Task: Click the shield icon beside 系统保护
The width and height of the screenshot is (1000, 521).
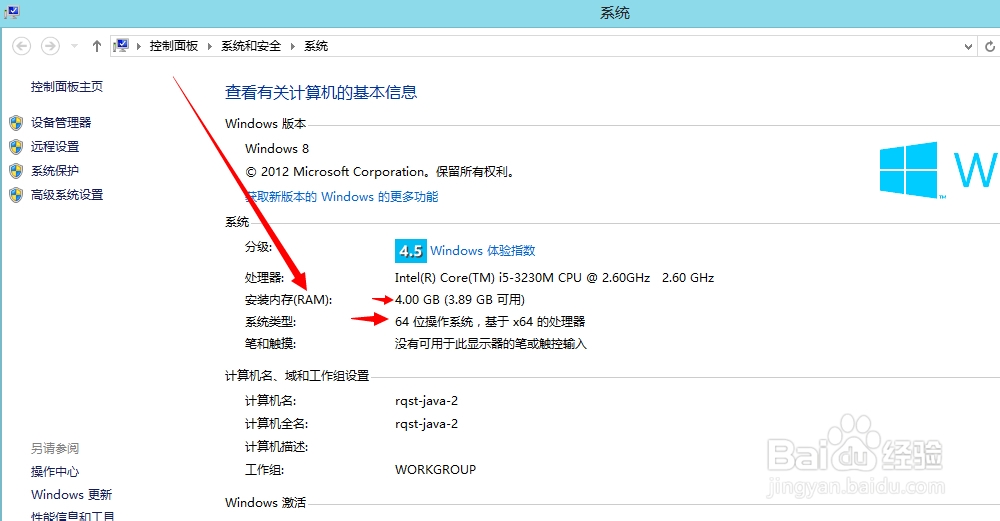Action: click(16, 171)
